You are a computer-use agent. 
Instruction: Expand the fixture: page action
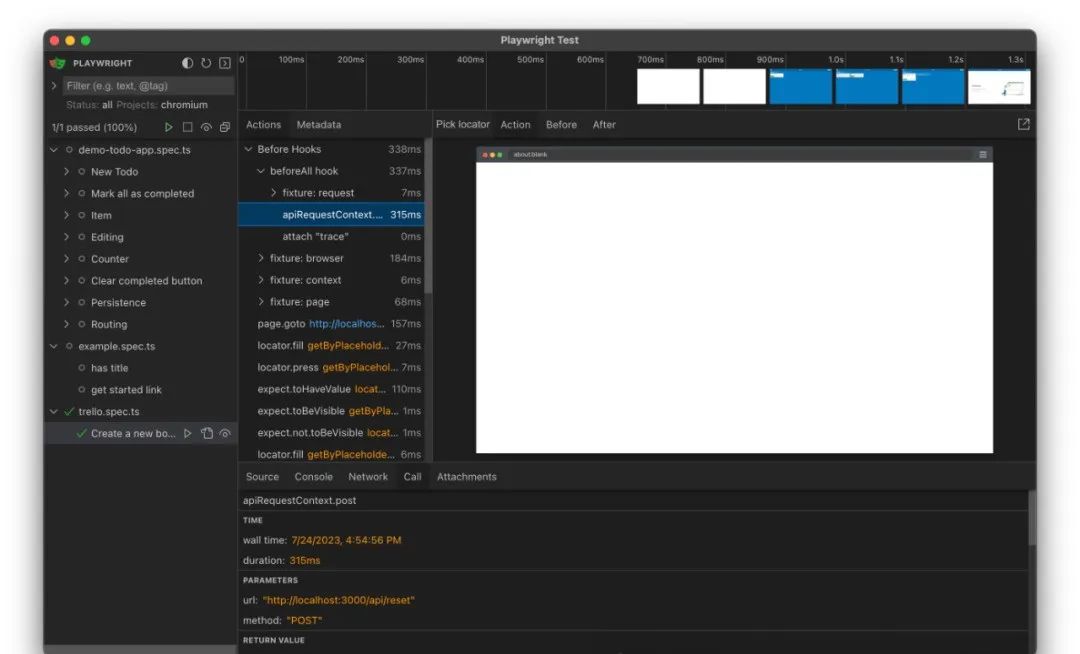(x=261, y=302)
